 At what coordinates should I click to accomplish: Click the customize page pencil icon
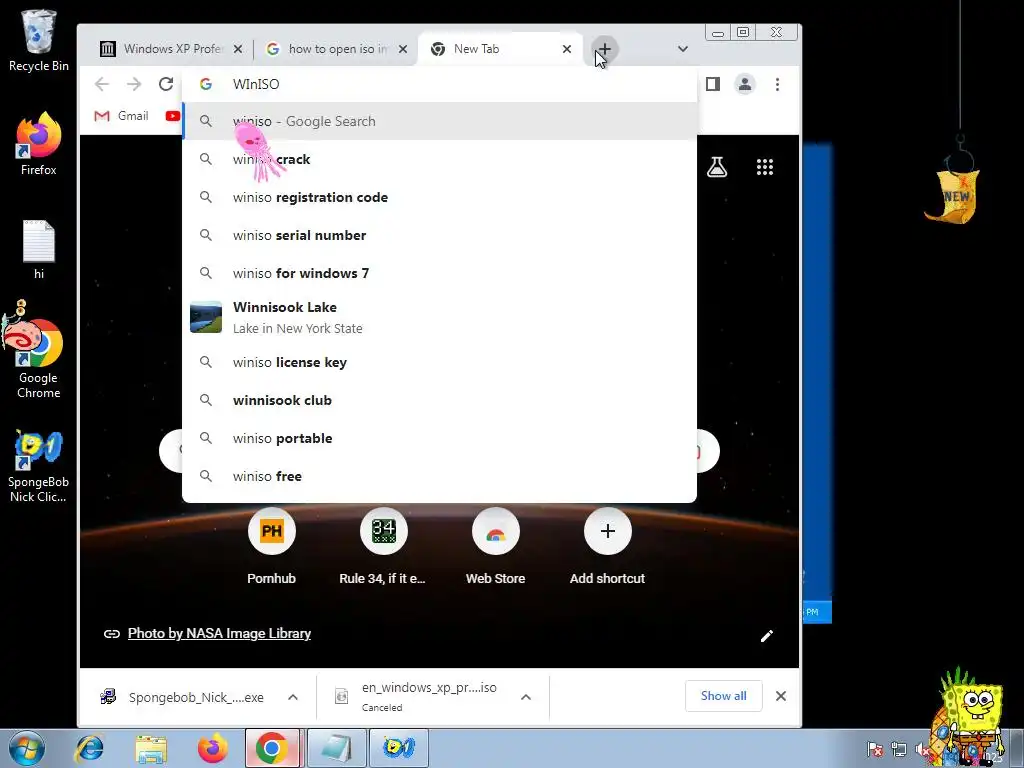coord(767,636)
